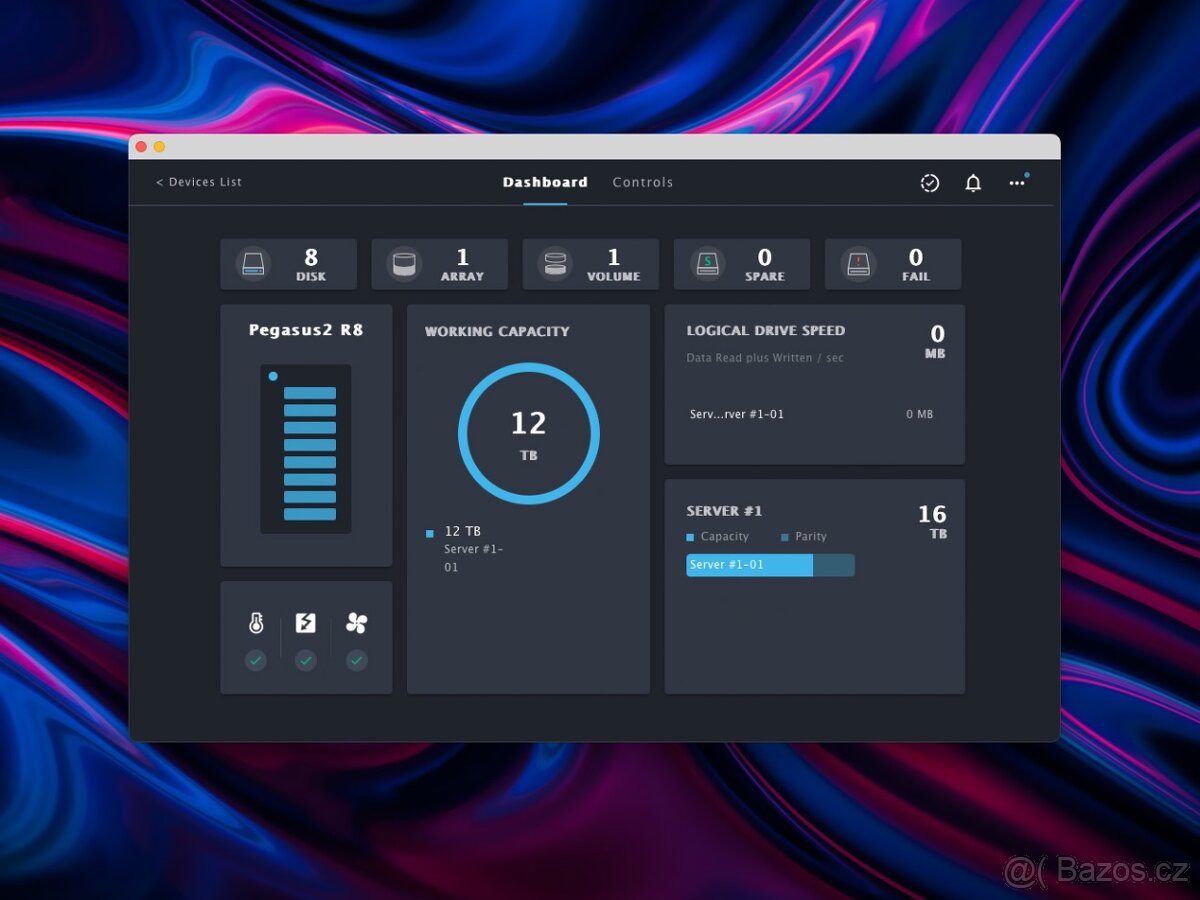
Task: Click the power status icon
Action: pos(306,623)
